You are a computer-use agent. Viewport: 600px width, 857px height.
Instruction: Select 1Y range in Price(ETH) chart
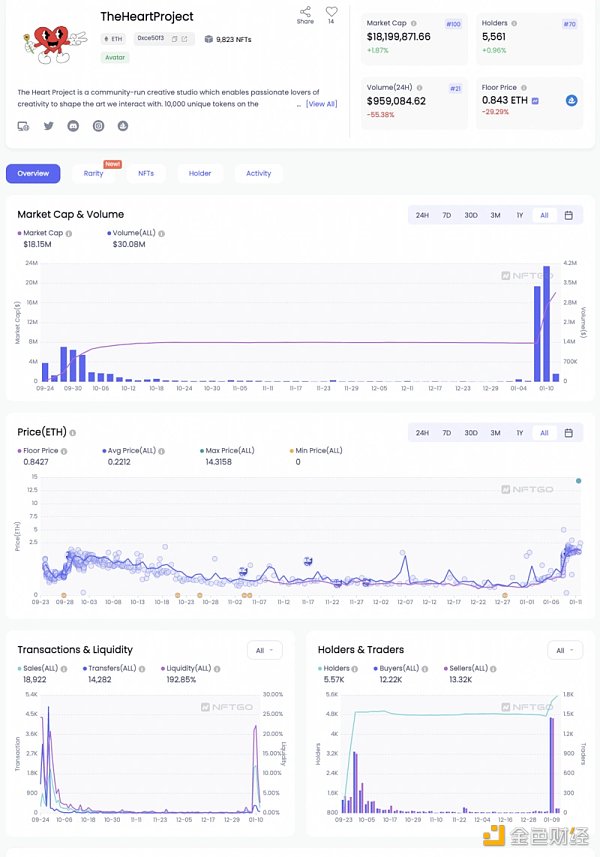(x=519, y=433)
